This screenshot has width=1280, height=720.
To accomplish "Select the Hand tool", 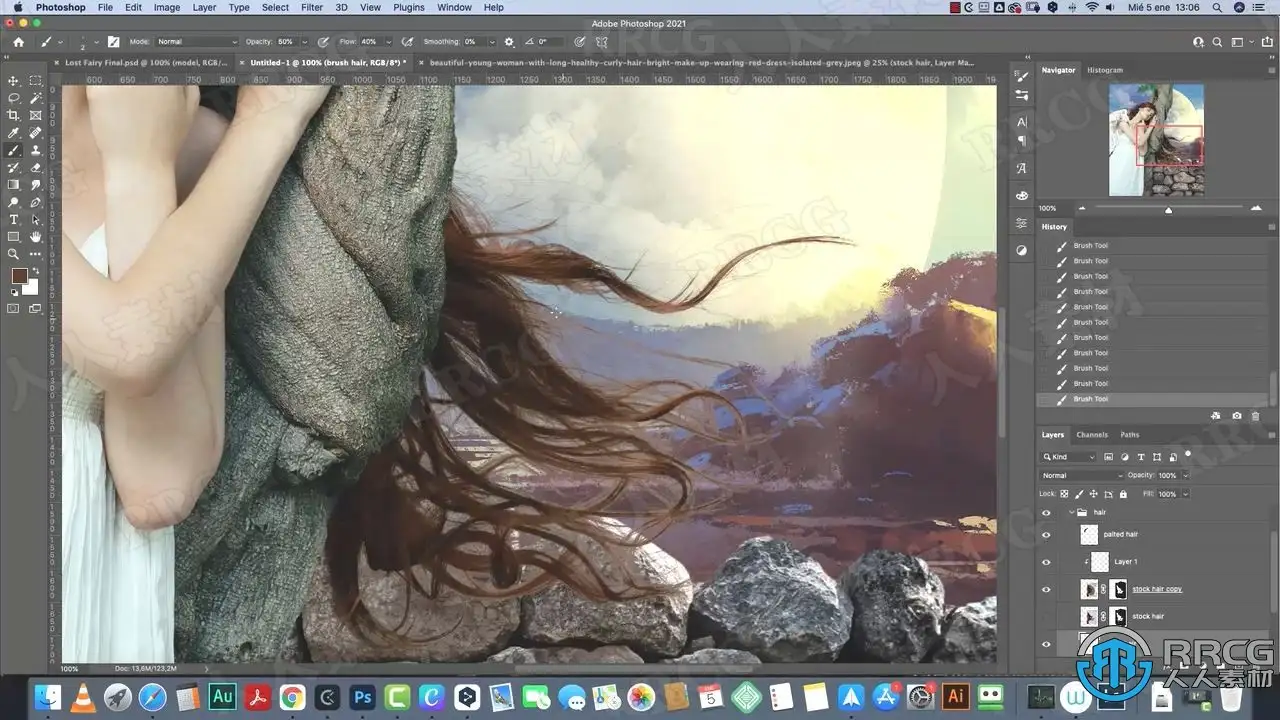I will point(36,237).
